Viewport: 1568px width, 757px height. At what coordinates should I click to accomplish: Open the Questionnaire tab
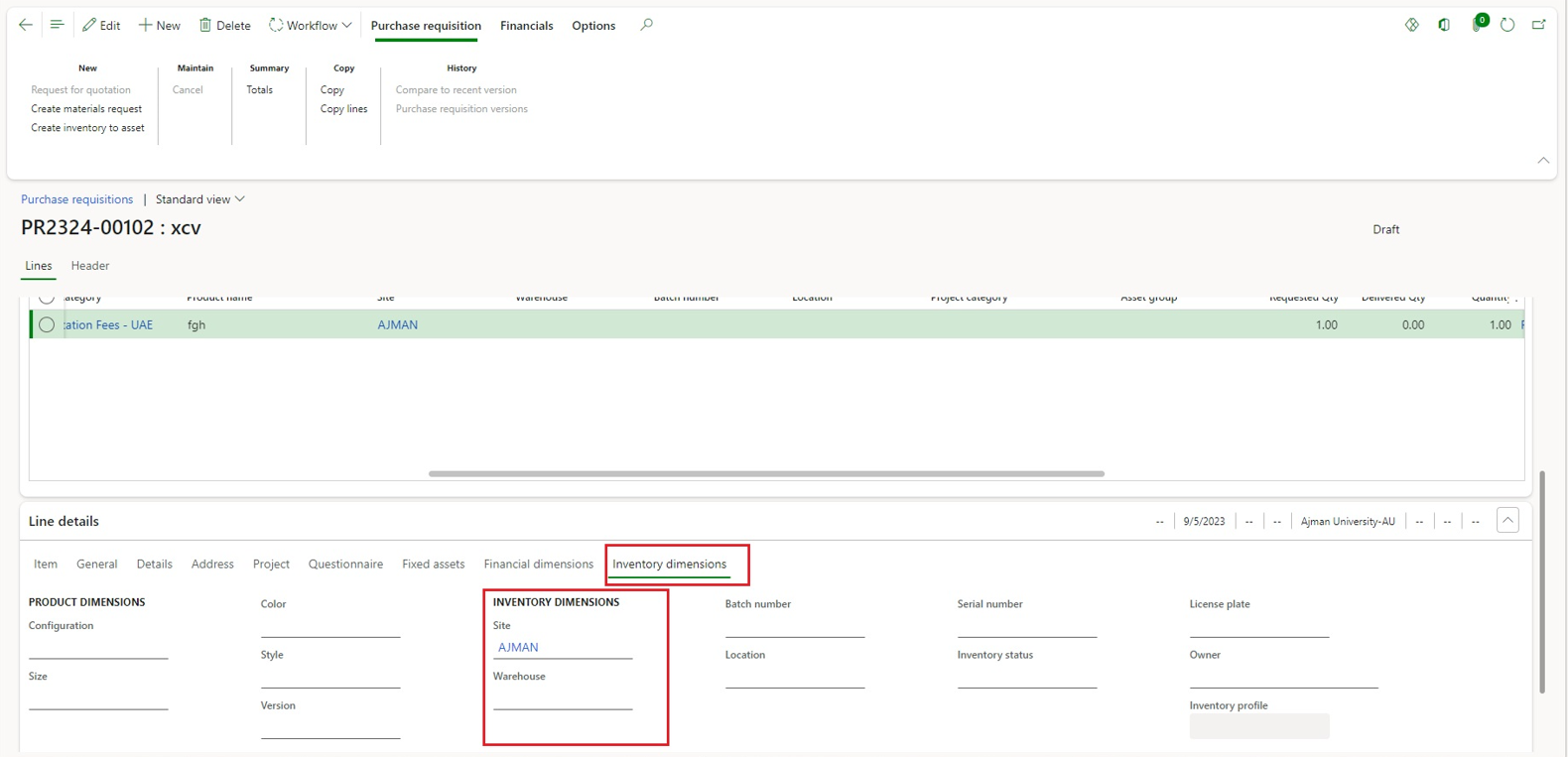click(345, 565)
